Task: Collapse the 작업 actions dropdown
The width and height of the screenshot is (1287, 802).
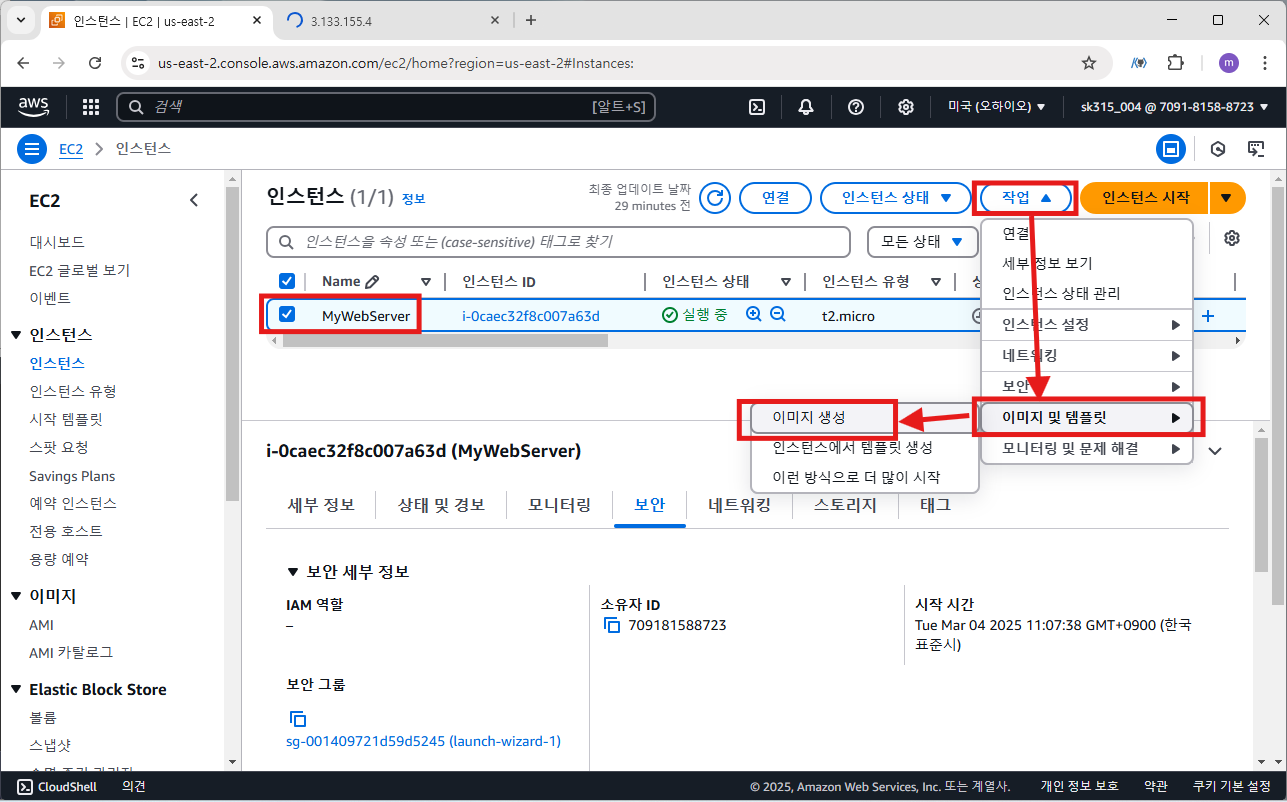Action: [x=1027, y=198]
